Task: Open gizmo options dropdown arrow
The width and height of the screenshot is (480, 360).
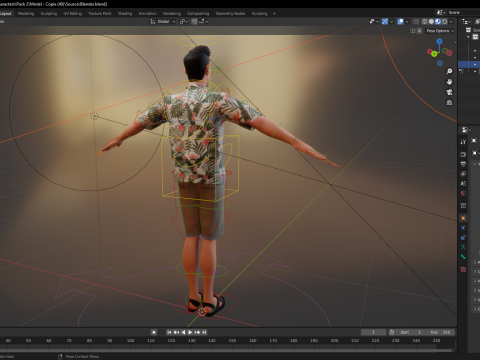Action: [x=391, y=21]
